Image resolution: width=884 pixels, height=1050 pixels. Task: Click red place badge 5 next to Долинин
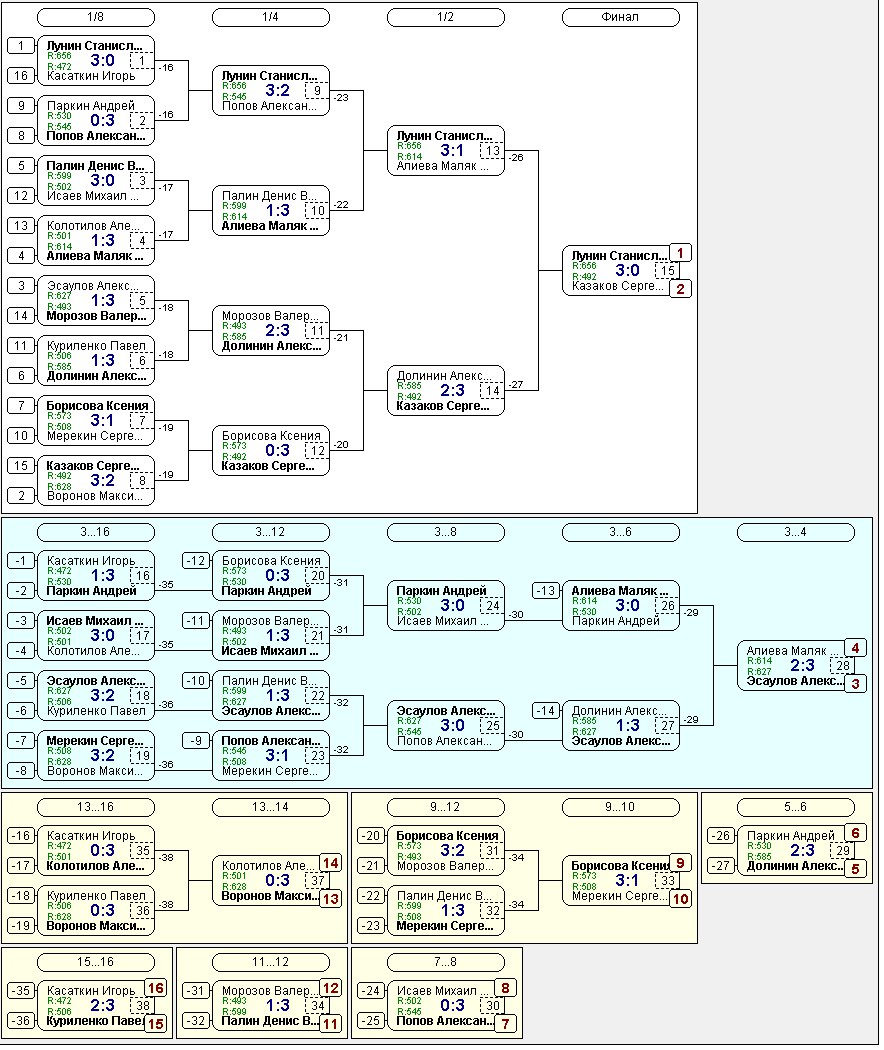tap(855, 869)
